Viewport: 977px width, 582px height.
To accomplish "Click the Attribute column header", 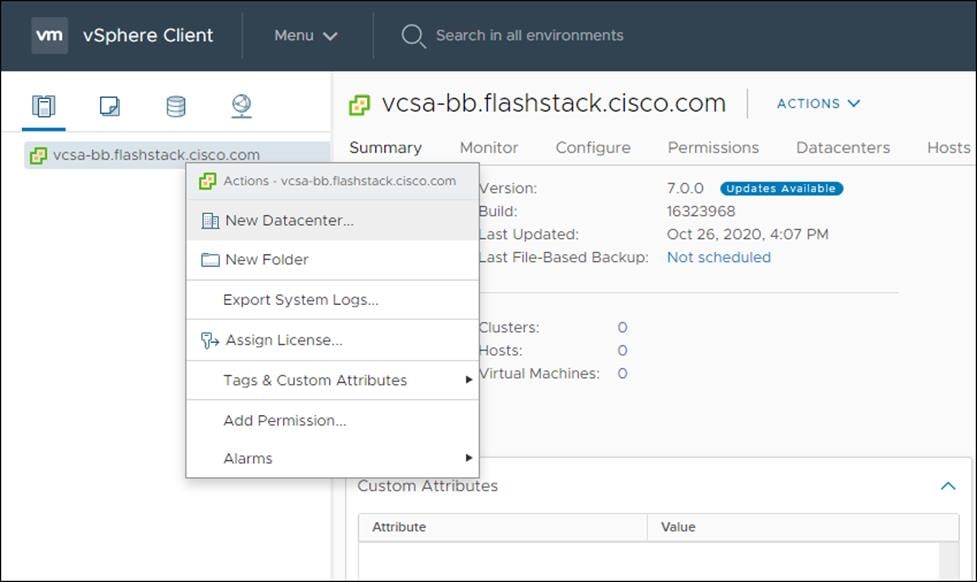I will [502, 527].
